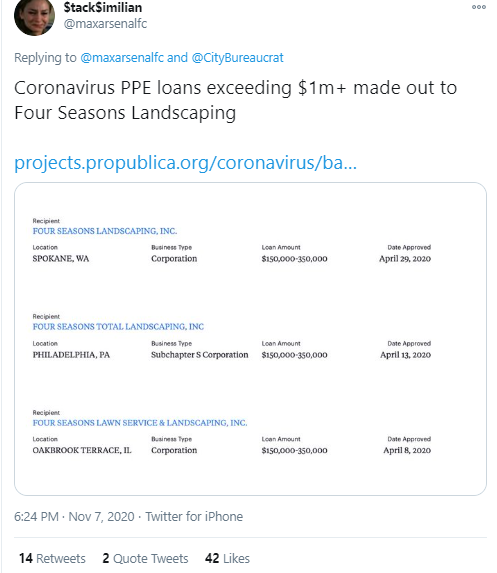Viewport: 497px width, 573px height.
Task: Follow the projects.propublica.org link
Action: pos(185,163)
